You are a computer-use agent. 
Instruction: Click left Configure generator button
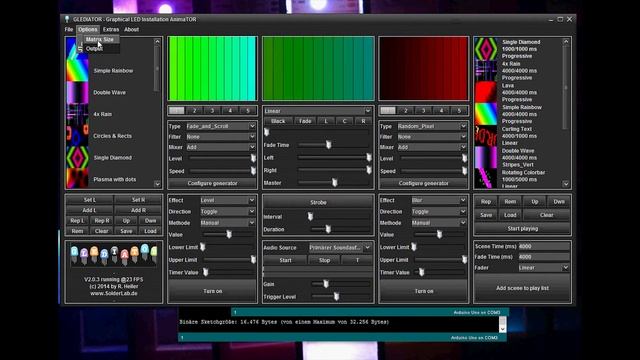point(212,183)
